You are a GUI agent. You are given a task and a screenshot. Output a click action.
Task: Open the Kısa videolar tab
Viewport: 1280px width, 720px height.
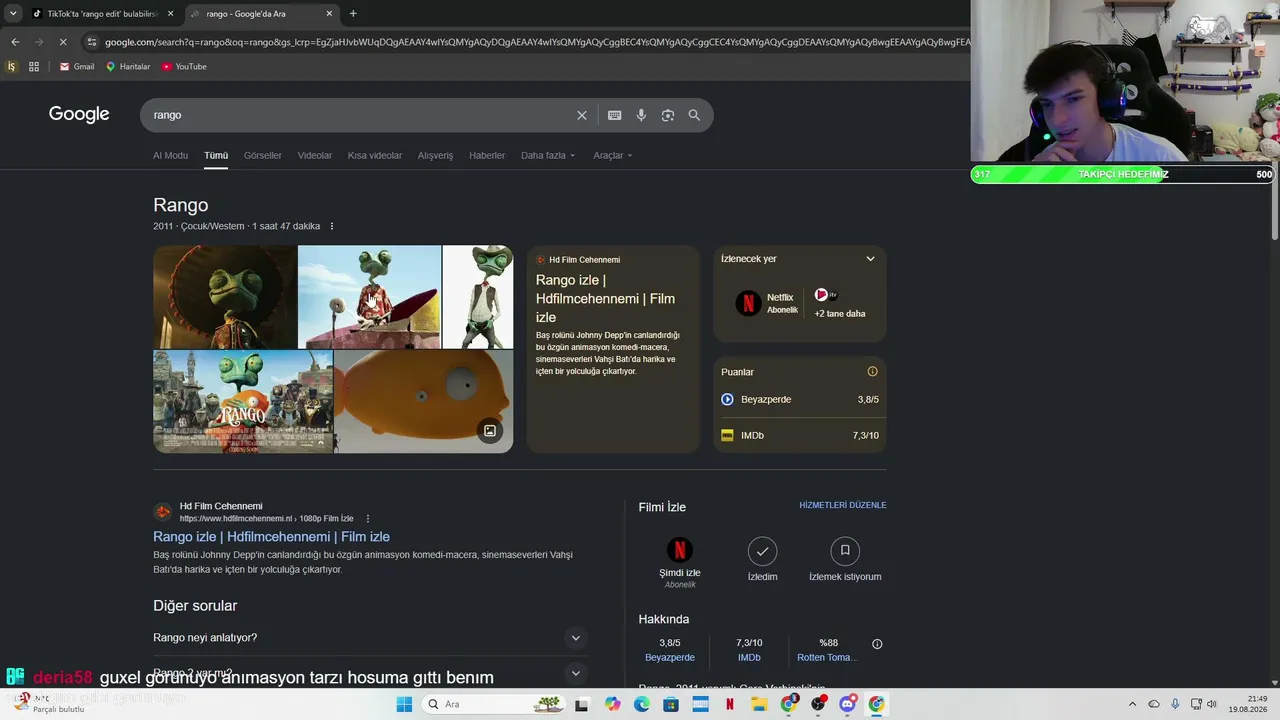point(375,156)
